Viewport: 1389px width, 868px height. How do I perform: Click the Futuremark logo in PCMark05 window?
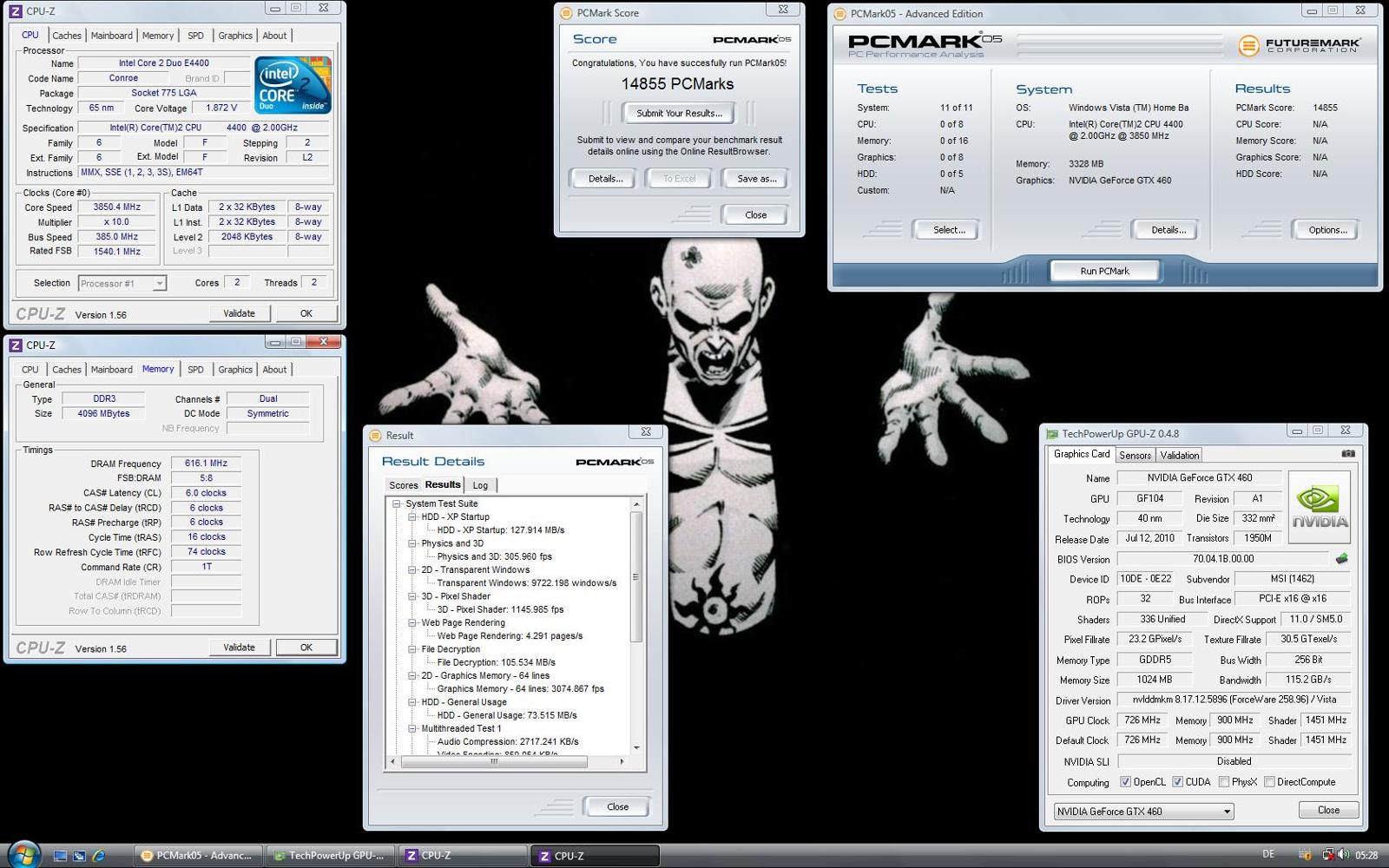click(1299, 45)
